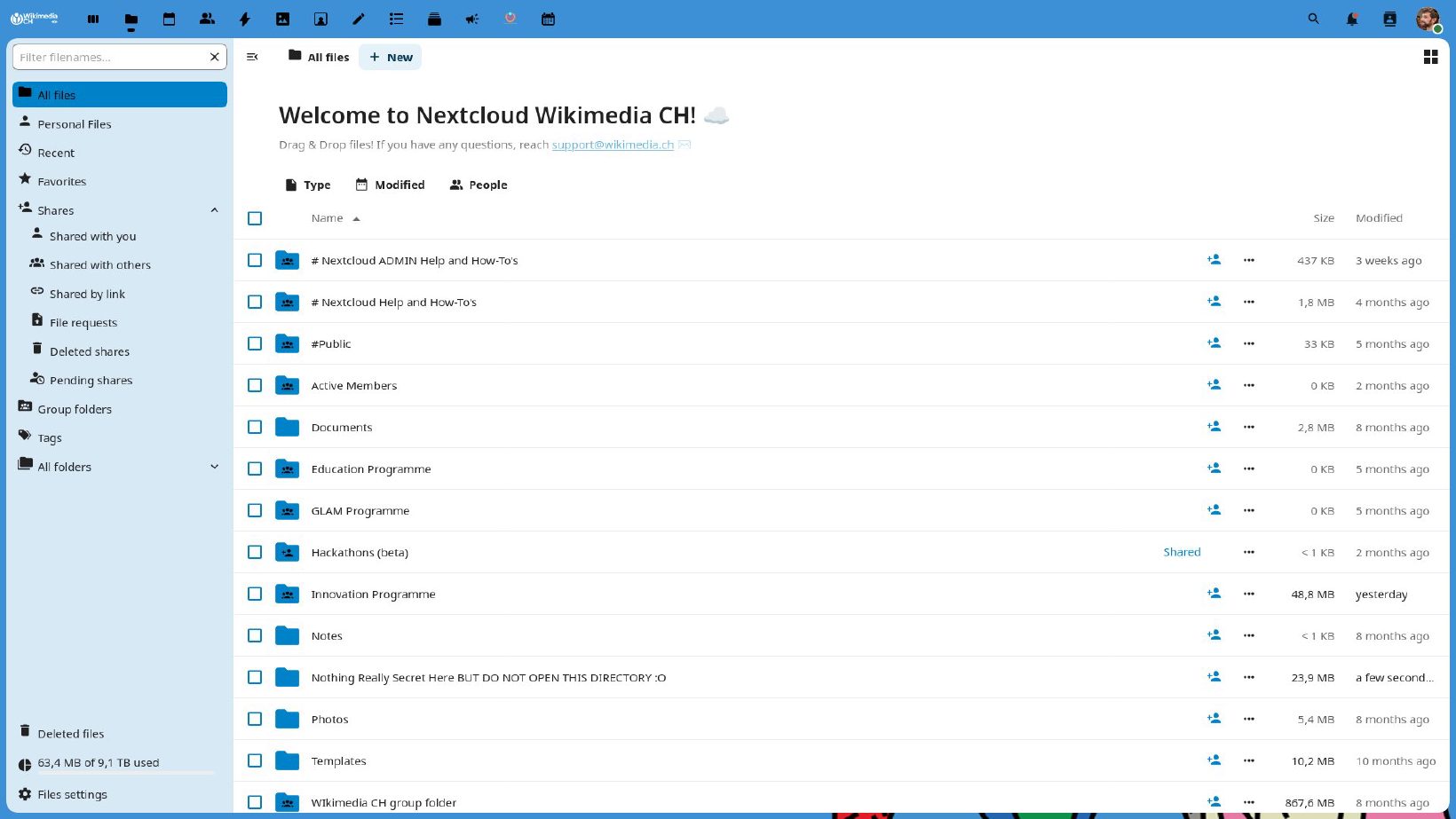
Task: Open the user avatar menu
Action: [1428, 19]
